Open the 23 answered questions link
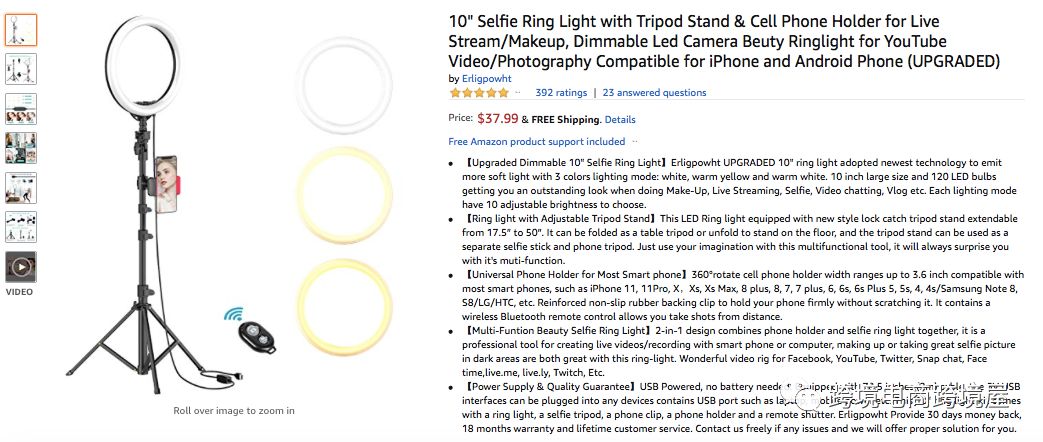The image size is (1043, 442). [x=654, y=93]
